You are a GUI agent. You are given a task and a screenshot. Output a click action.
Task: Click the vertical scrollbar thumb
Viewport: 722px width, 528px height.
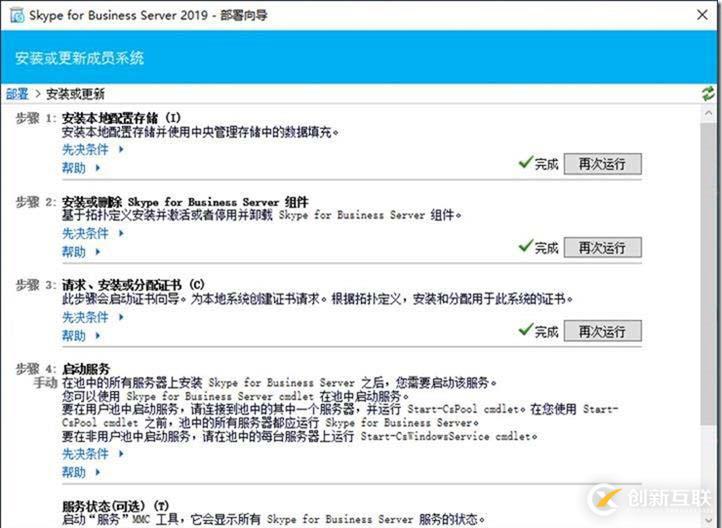(x=708, y=274)
